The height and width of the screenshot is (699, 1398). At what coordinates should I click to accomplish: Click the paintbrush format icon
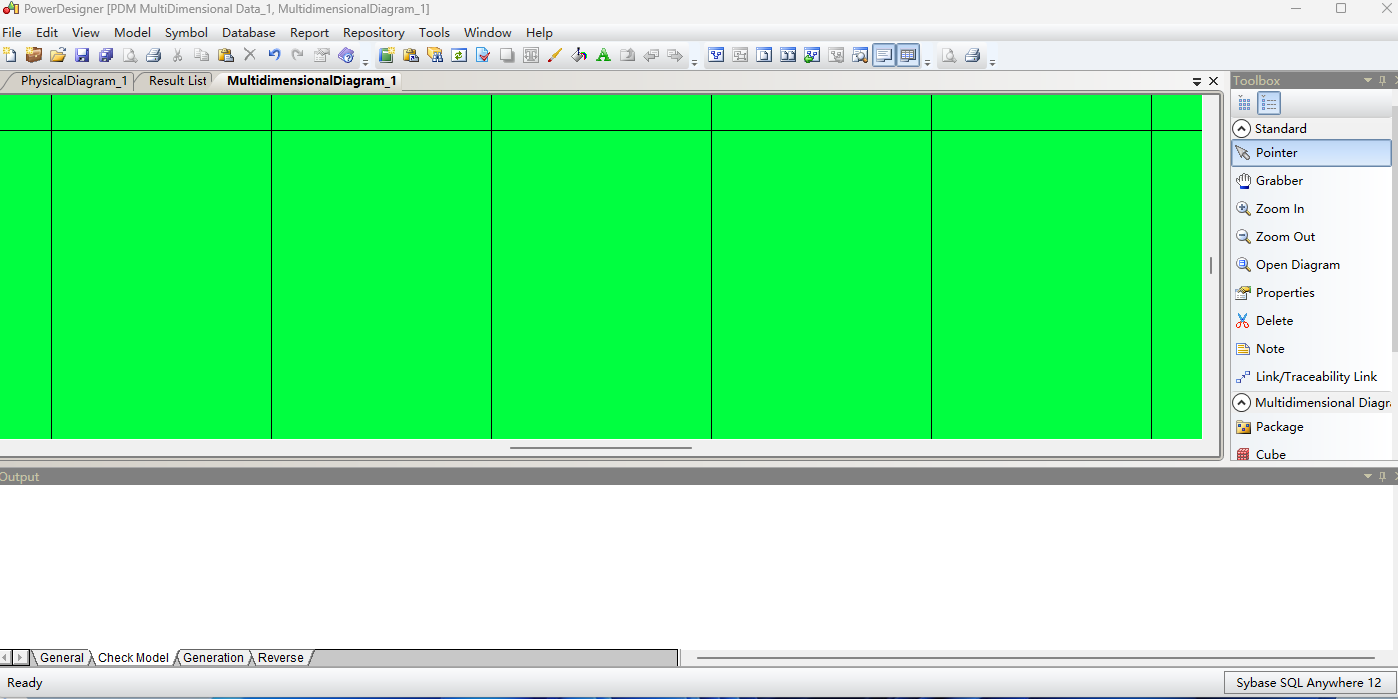point(555,55)
